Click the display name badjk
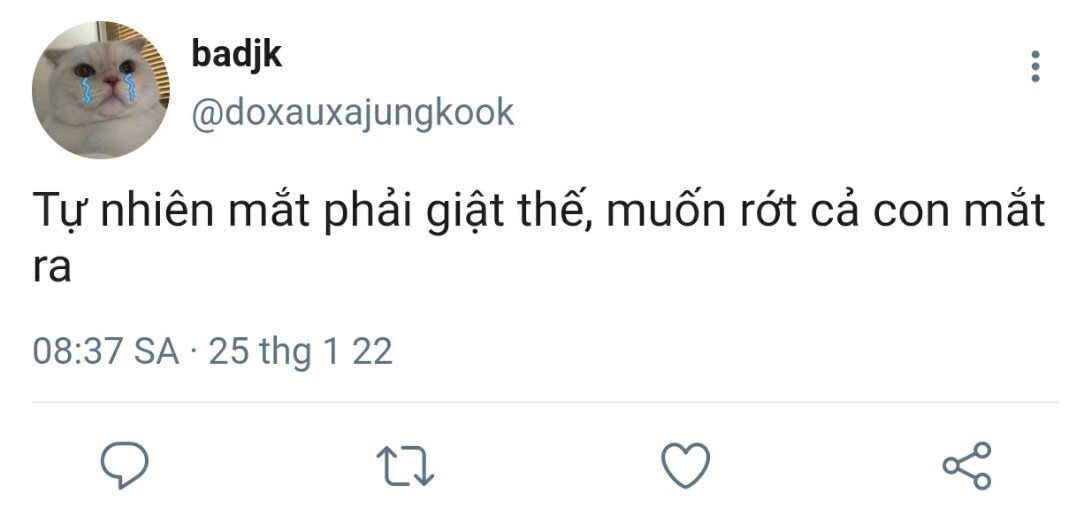Image resolution: width=1080 pixels, height=525 pixels. tap(236, 54)
